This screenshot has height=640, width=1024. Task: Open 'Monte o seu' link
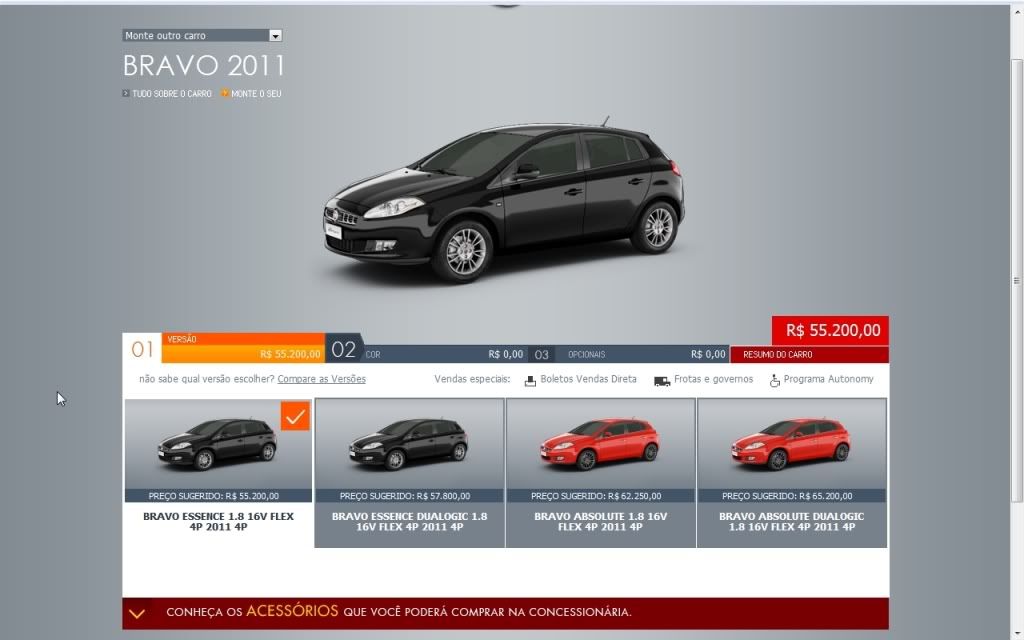tap(256, 93)
